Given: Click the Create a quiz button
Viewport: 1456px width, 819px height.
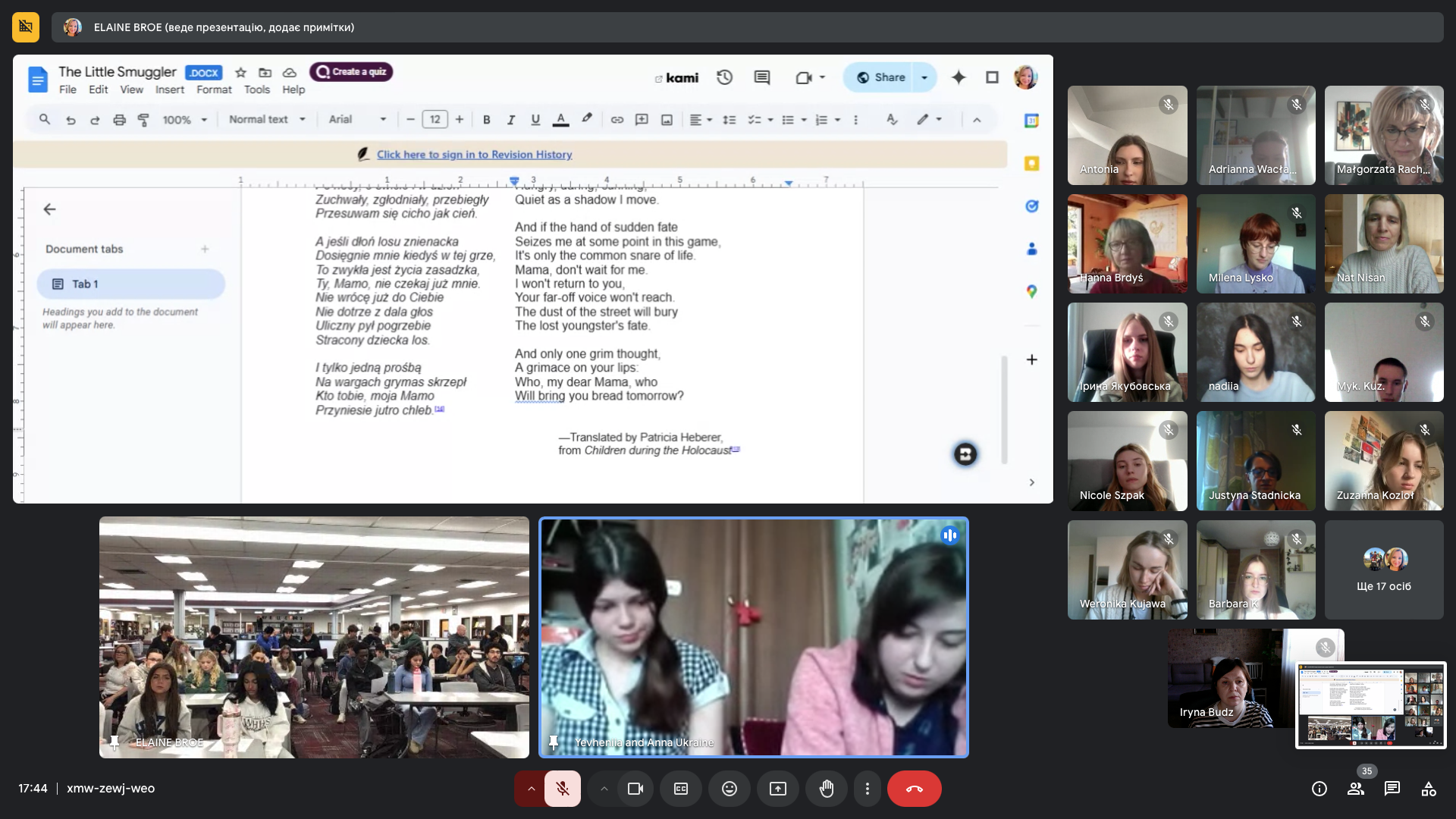Looking at the screenshot, I should (351, 71).
